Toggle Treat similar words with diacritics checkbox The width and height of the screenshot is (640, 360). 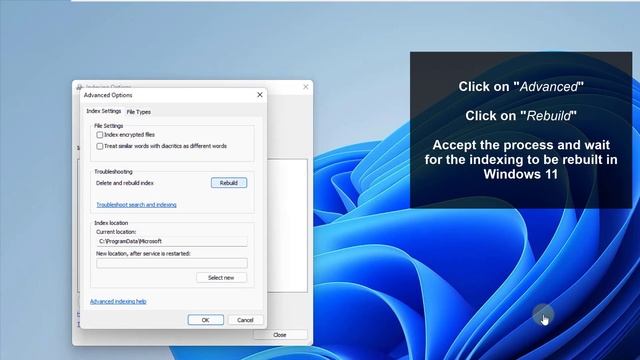point(100,146)
